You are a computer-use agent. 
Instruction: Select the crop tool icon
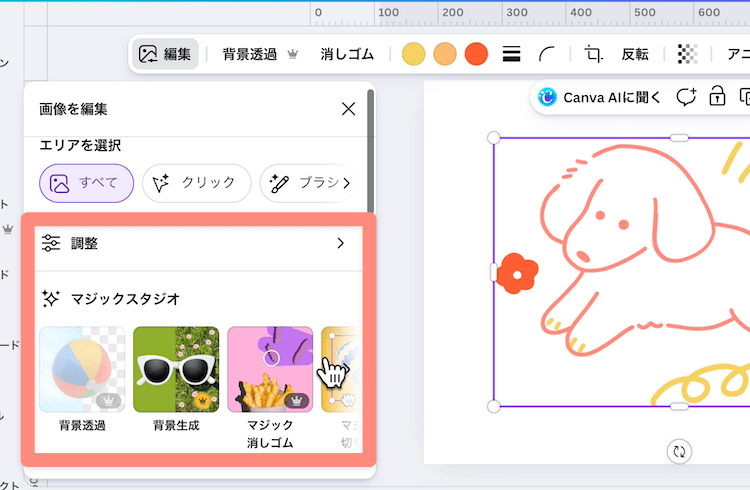click(594, 54)
